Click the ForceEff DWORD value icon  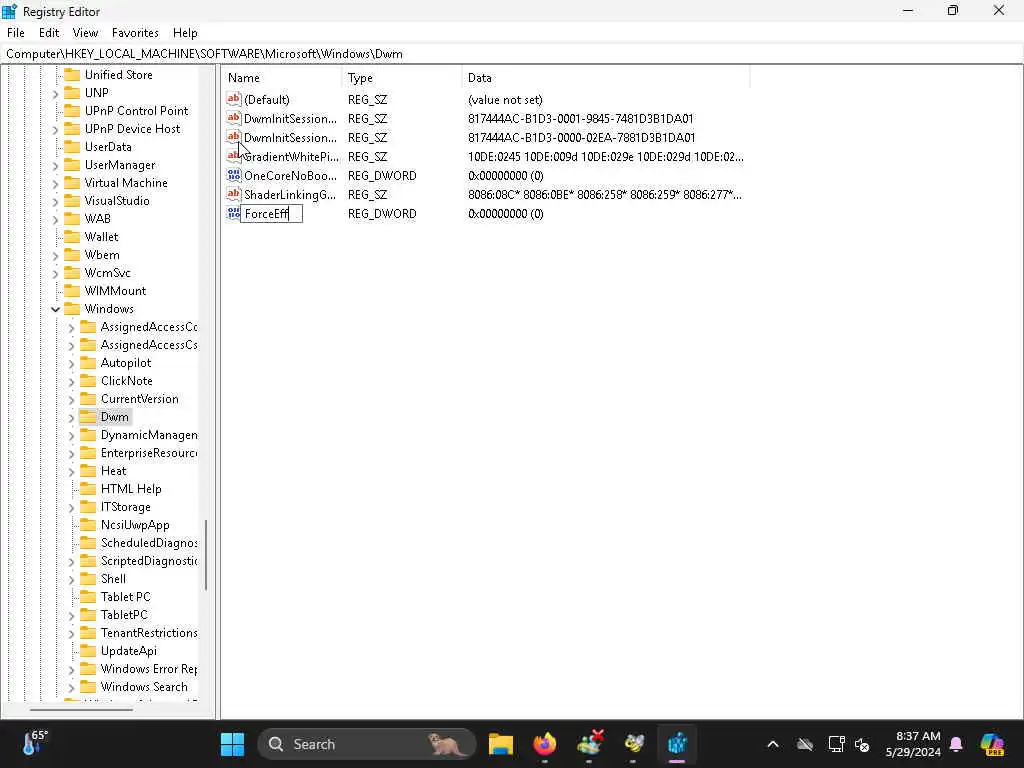[233, 214]
